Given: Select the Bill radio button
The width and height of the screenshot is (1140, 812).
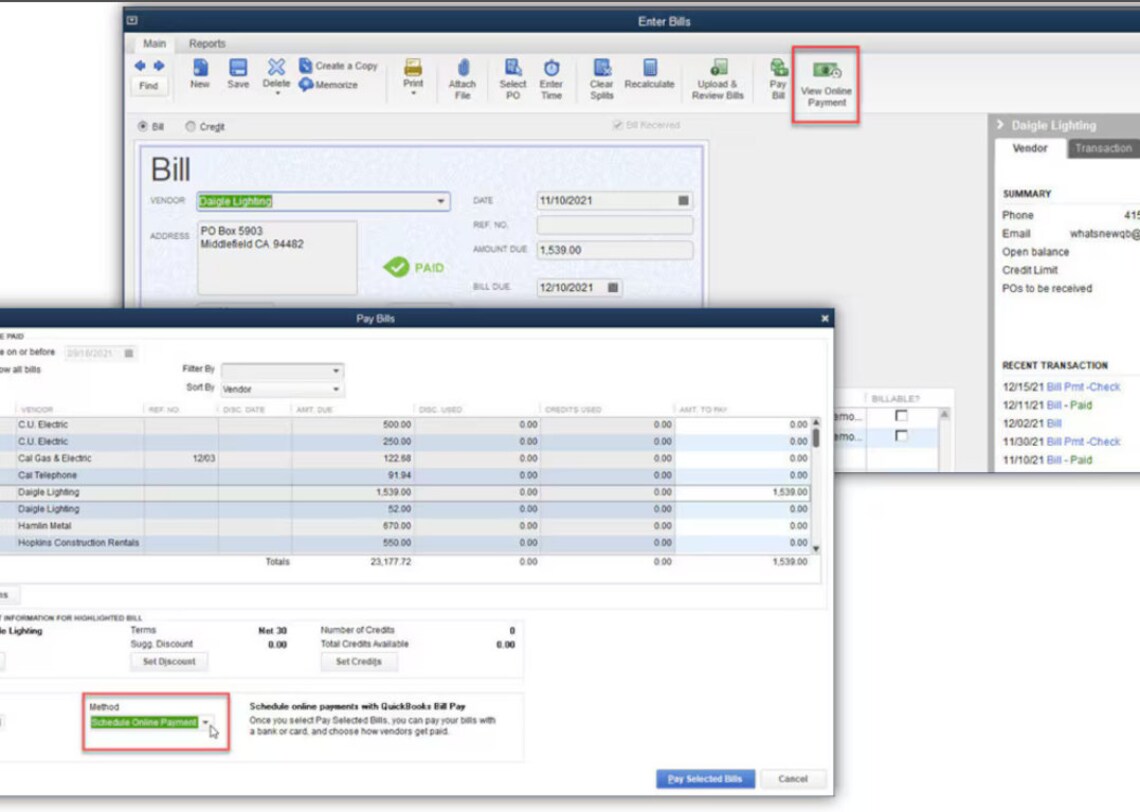Looking at the screenshot, I should point(142,126).
